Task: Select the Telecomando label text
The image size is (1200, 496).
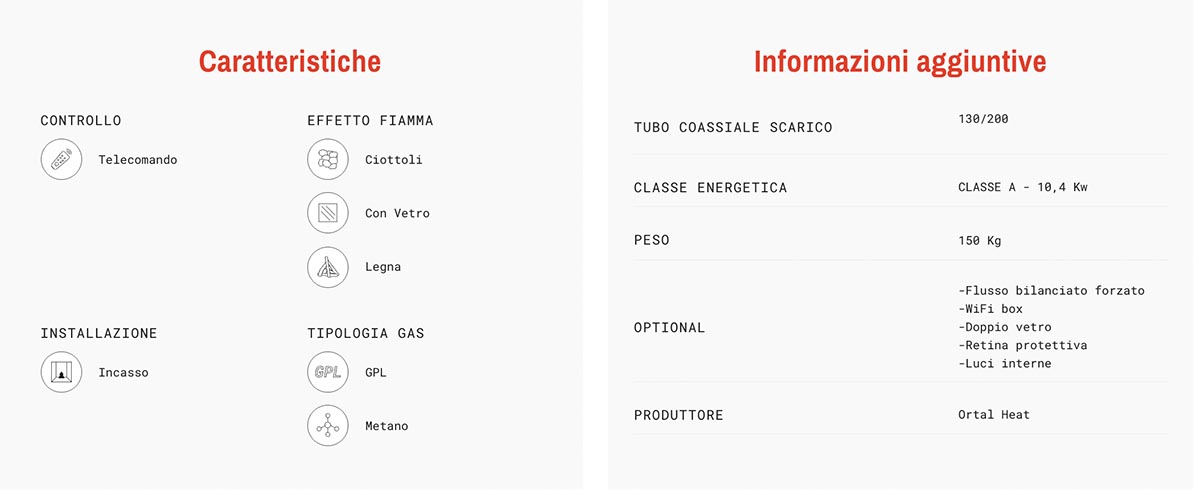Action: click(138, 160)
